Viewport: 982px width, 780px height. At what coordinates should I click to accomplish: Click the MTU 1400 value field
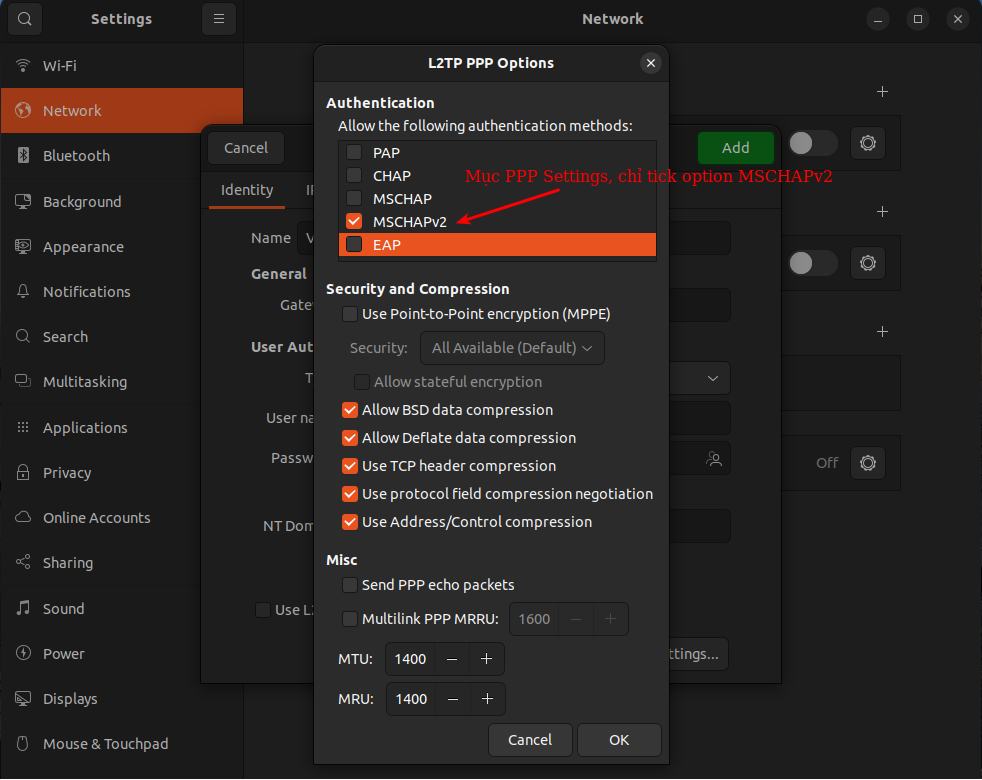click(x=410, y=659)
